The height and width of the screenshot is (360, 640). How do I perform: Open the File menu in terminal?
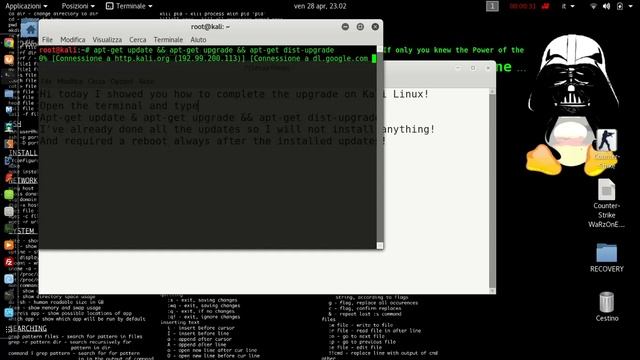click(47, 40)
